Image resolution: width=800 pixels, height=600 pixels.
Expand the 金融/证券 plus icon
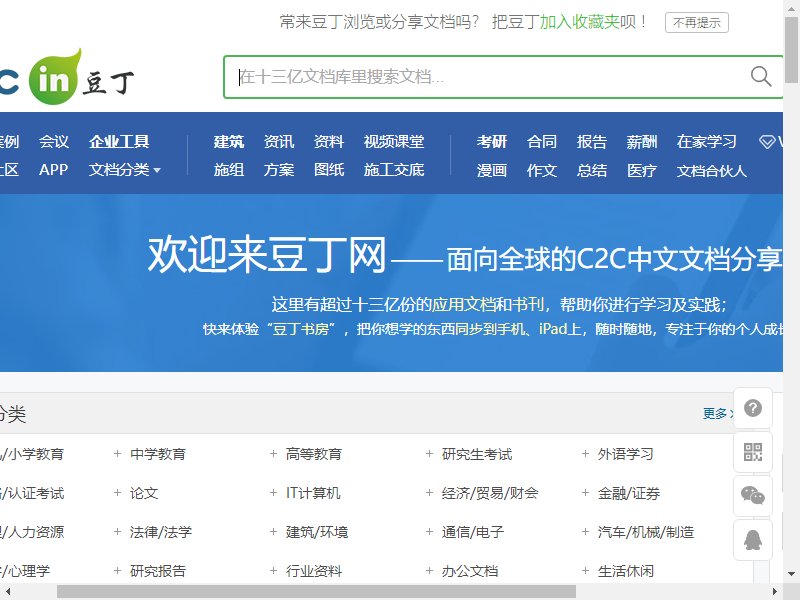tap(585, 493)
